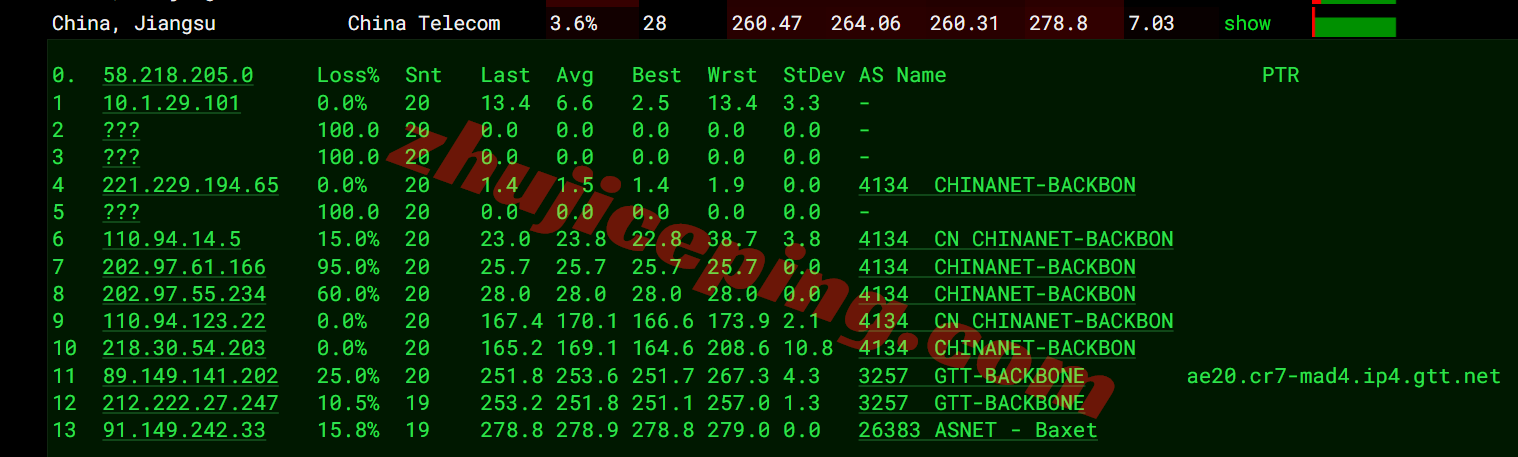
Task: Click the 95.0% loss value on hop 7
Action: (348, 267)
